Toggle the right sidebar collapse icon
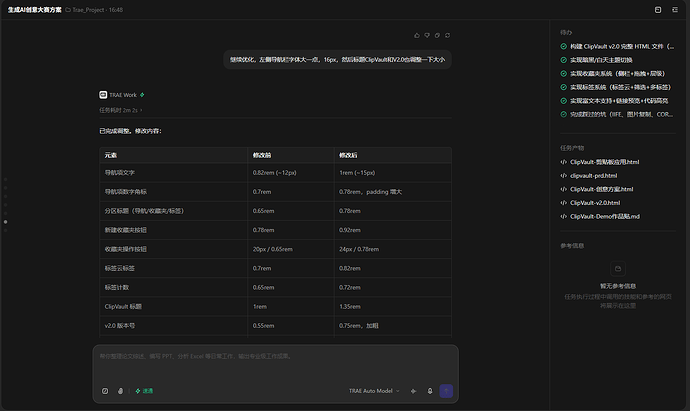 pyautogui.click(x=675, y=10)
